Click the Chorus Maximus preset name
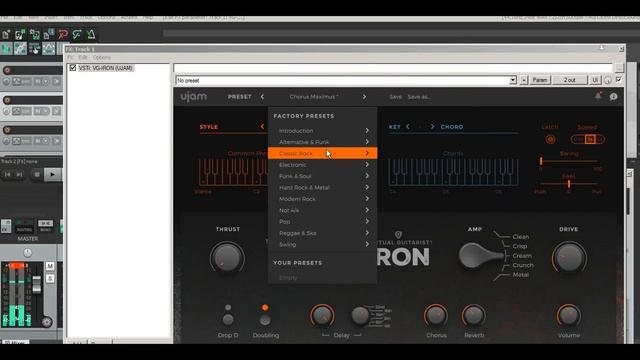The width and height of the screenshot is (640, 360). click(313, 97)
